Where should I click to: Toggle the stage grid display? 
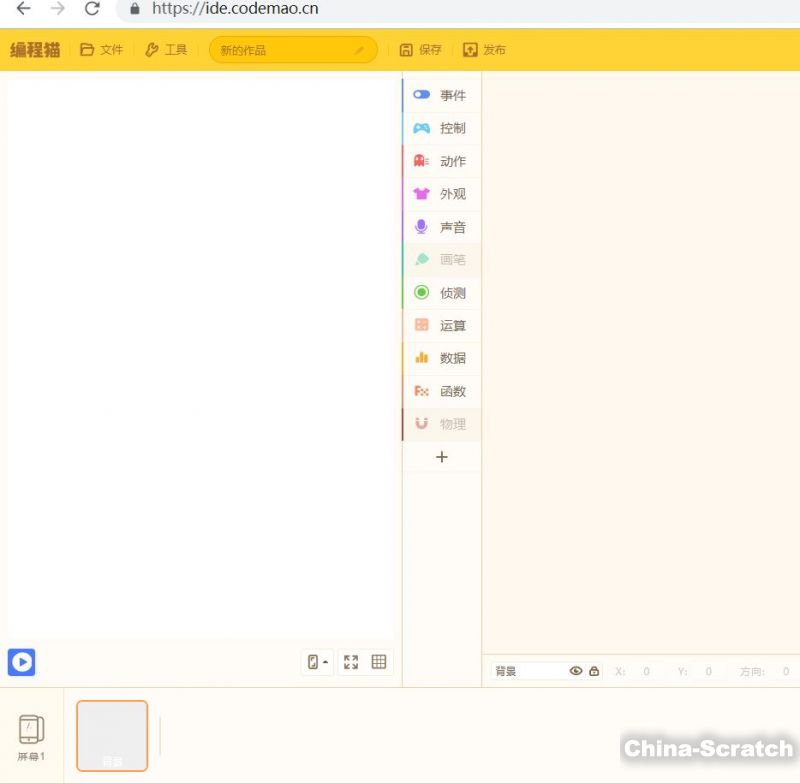379,662
